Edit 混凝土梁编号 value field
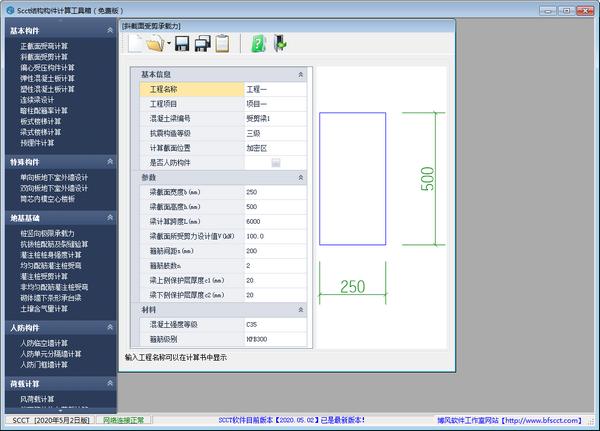Screen dimensions: 600x431 click(275, 119)
